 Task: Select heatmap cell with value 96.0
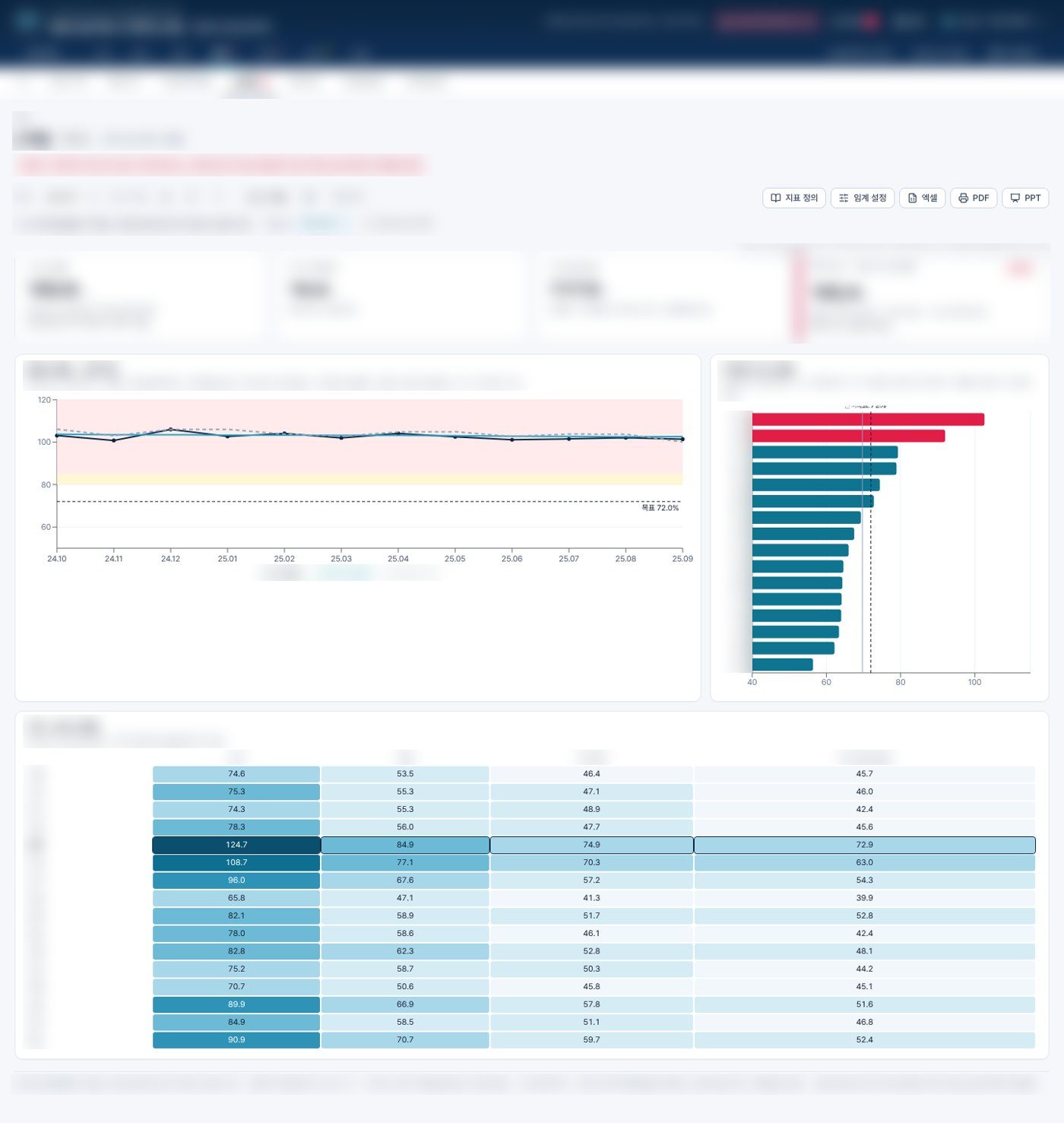pyautogui.click(x=236, y=880)
